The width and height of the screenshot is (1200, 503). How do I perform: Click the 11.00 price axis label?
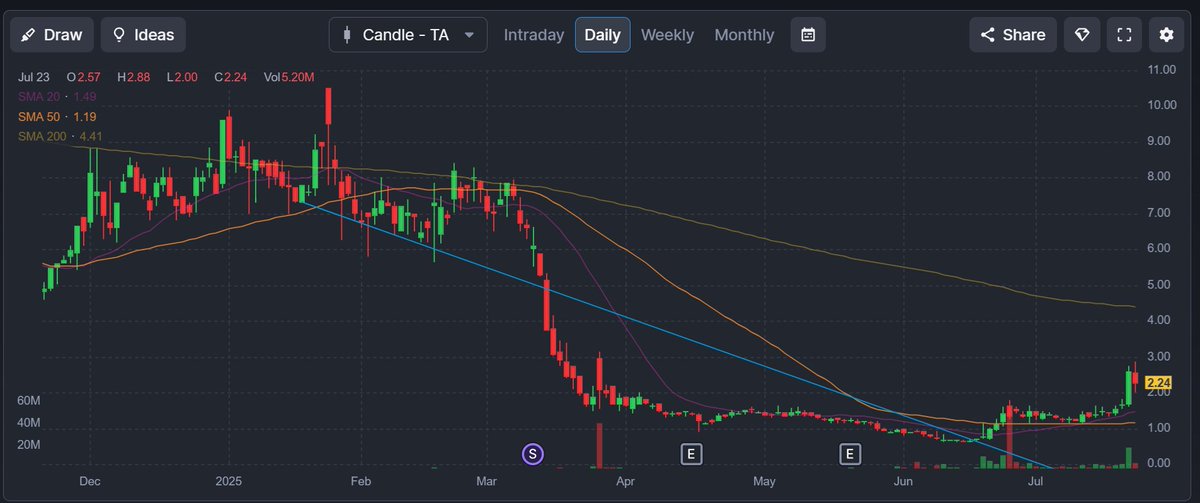(1160, 69)
